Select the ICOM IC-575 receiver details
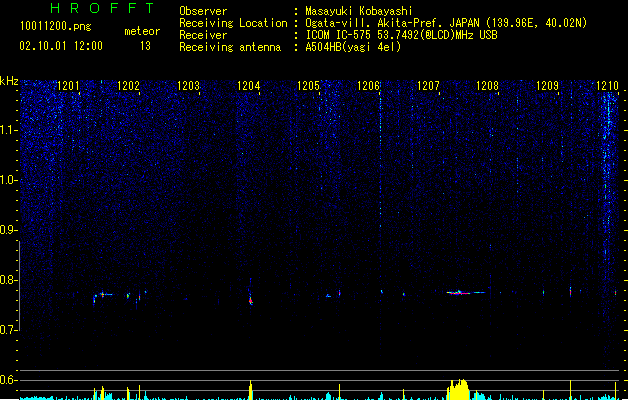Viewport: 629px width, 400px height. (402, 35)
